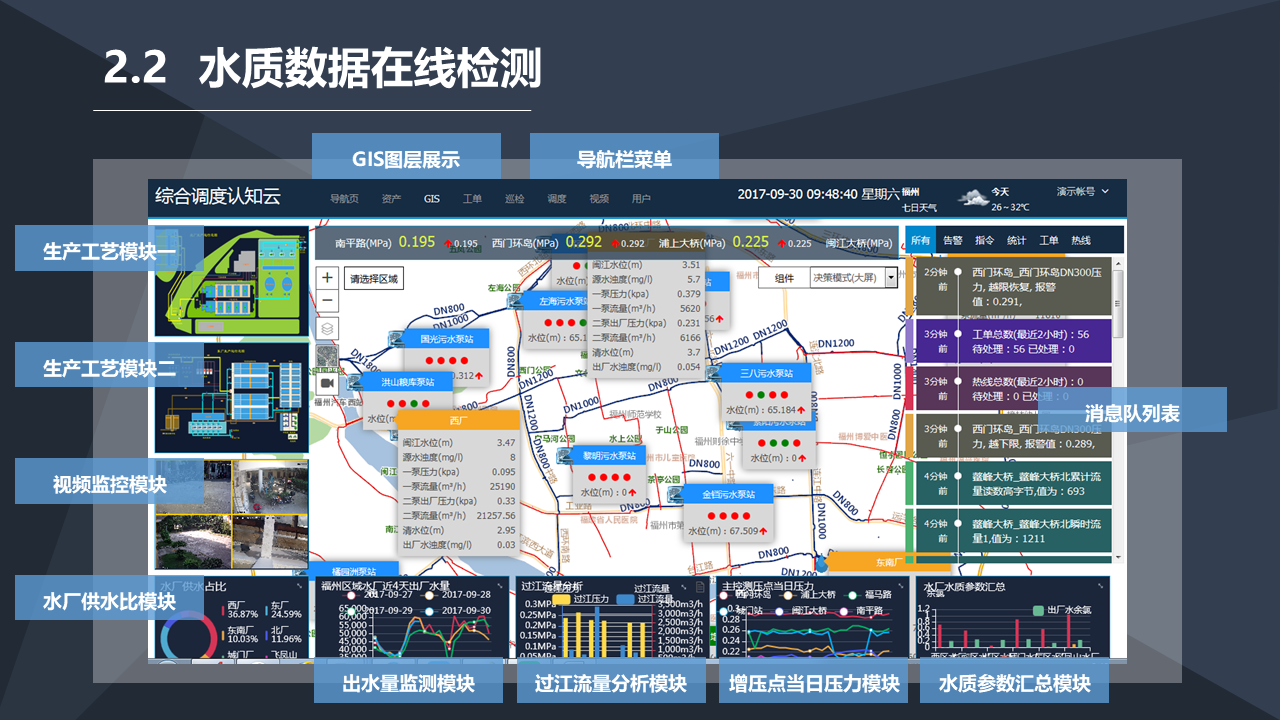Click the 左海污水泵站 pump marker icon
Screen dimensions: 1280x720
pos(516,301)
